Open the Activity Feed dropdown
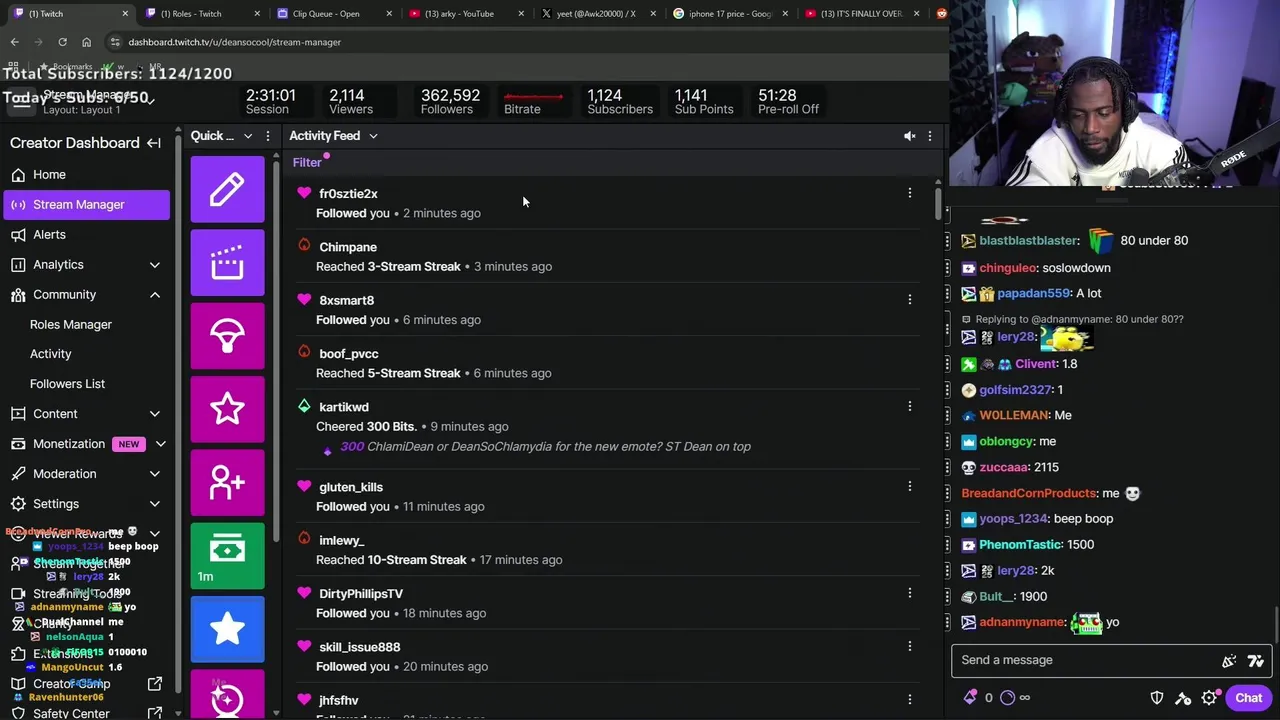This screenshot has width=1280, height=720. click(x=333, y=136)
